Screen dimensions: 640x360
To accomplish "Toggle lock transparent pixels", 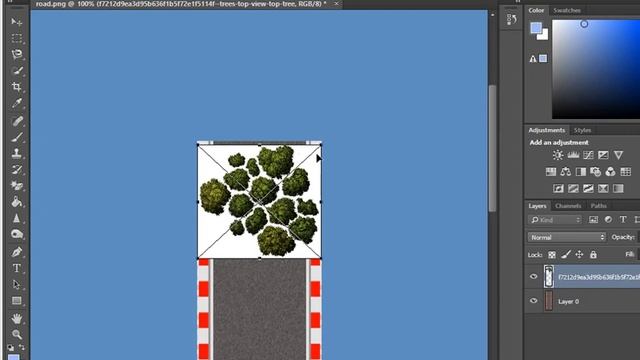I will click(x=552, y=255).
